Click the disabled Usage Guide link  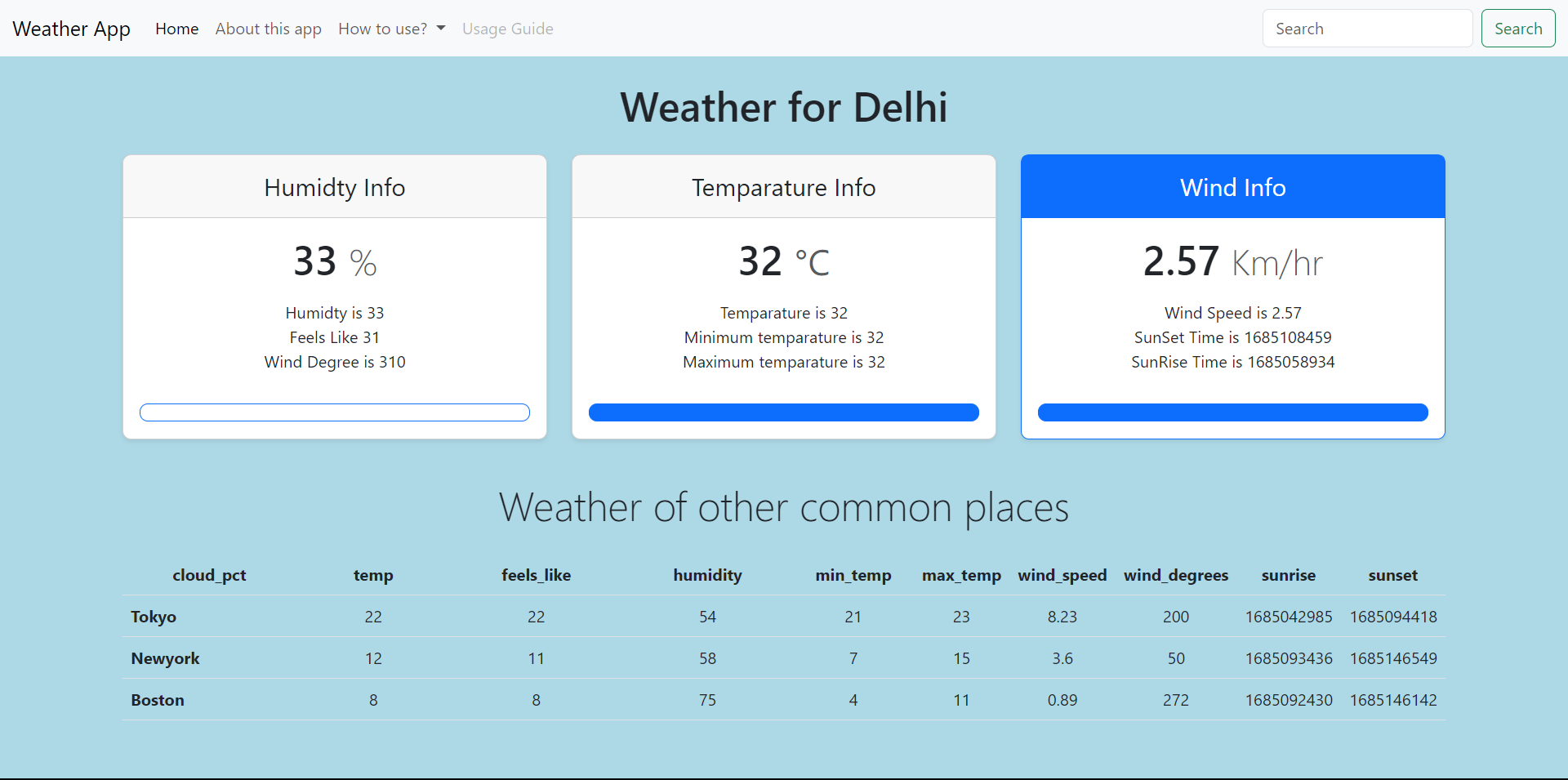(x=508, y=29)
